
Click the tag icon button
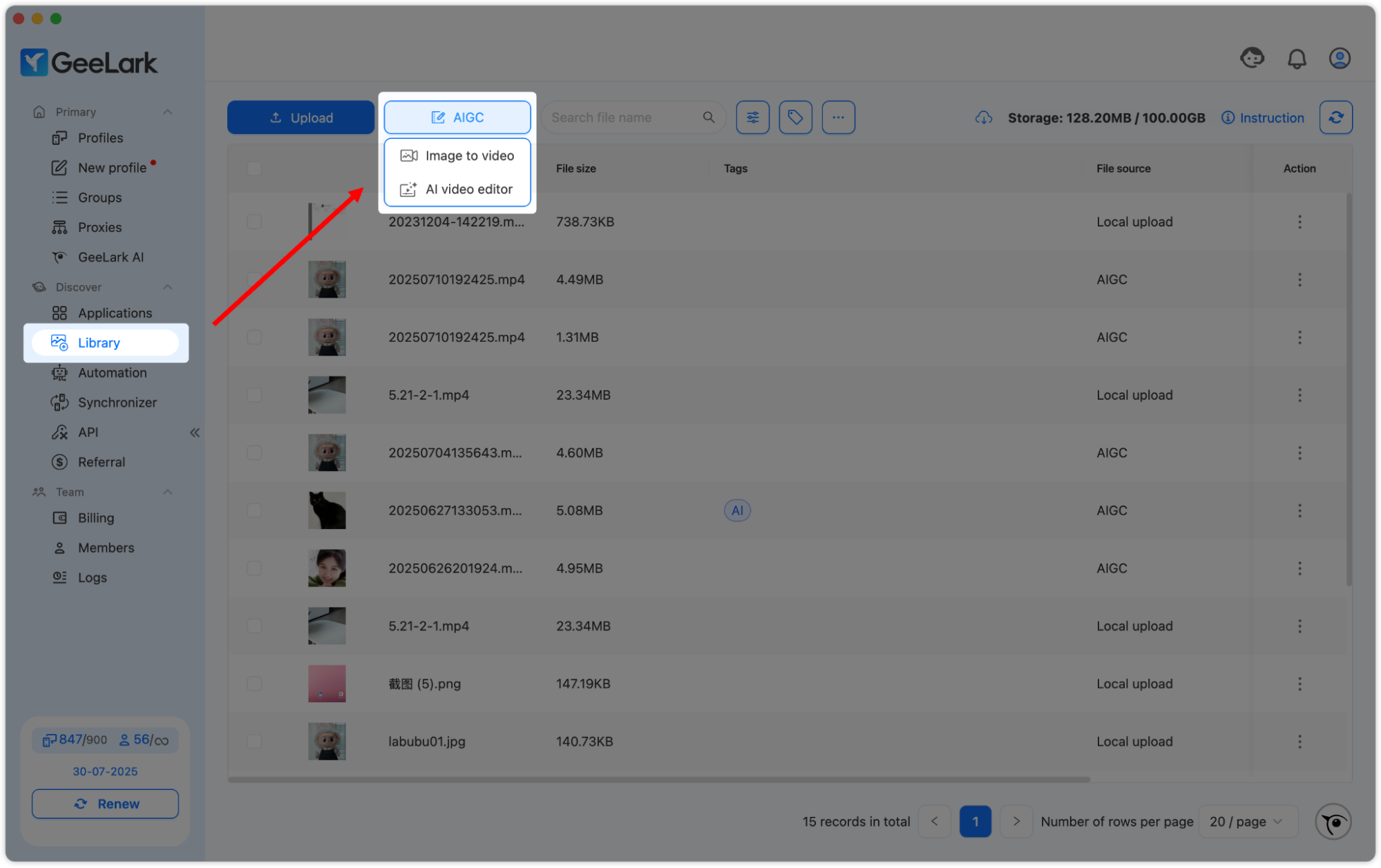[795, 117]
